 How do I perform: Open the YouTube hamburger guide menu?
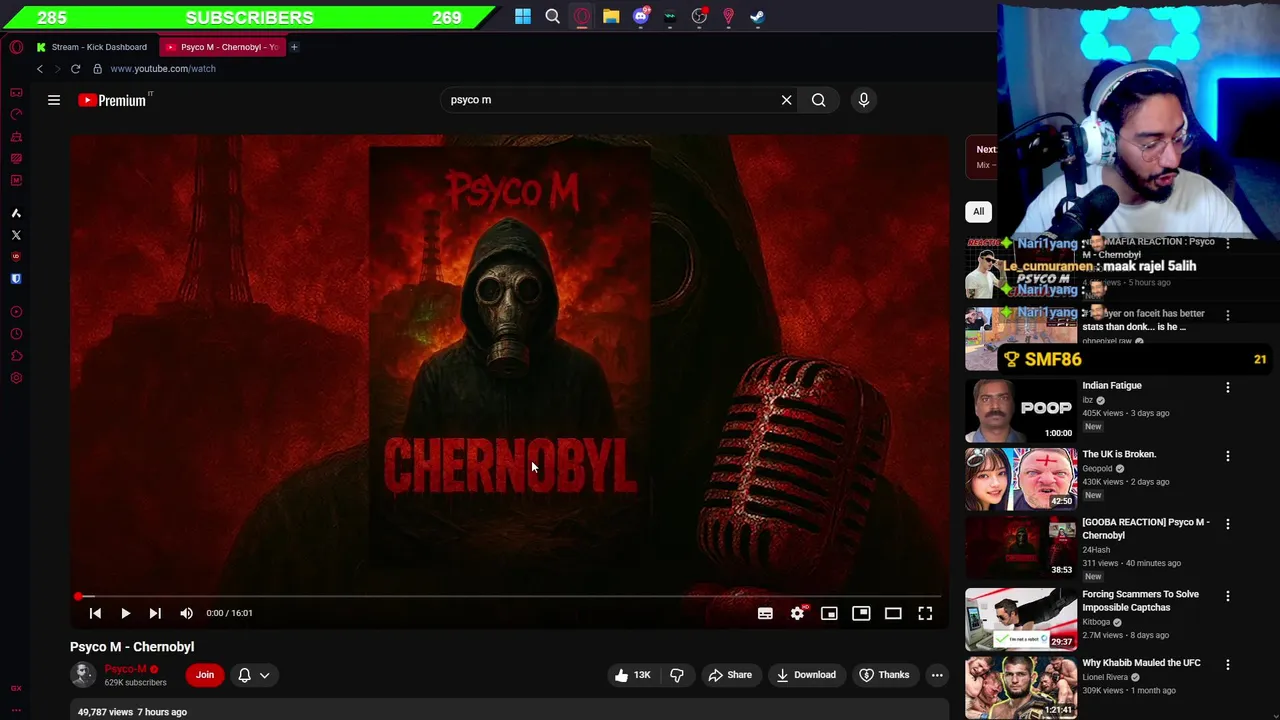coord(54,100)
